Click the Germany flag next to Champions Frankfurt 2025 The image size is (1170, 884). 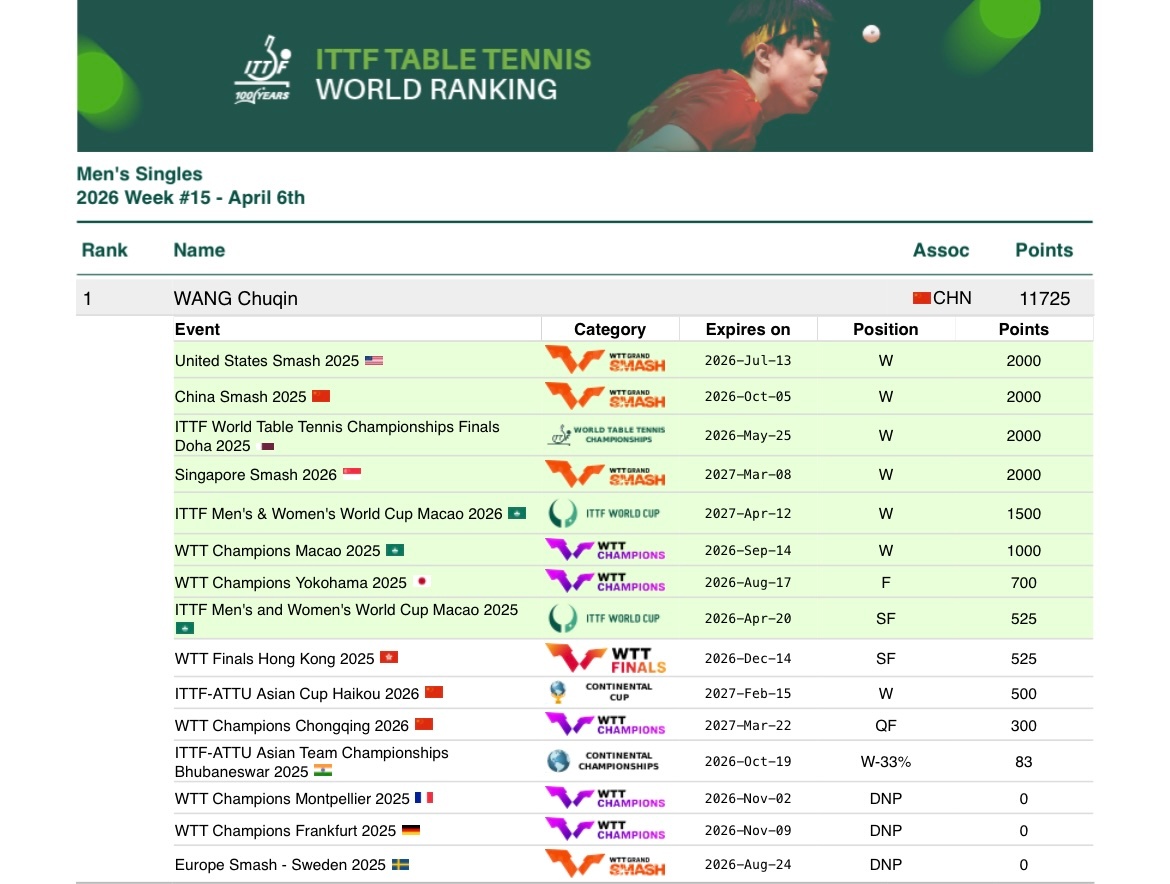coord(411,830)
